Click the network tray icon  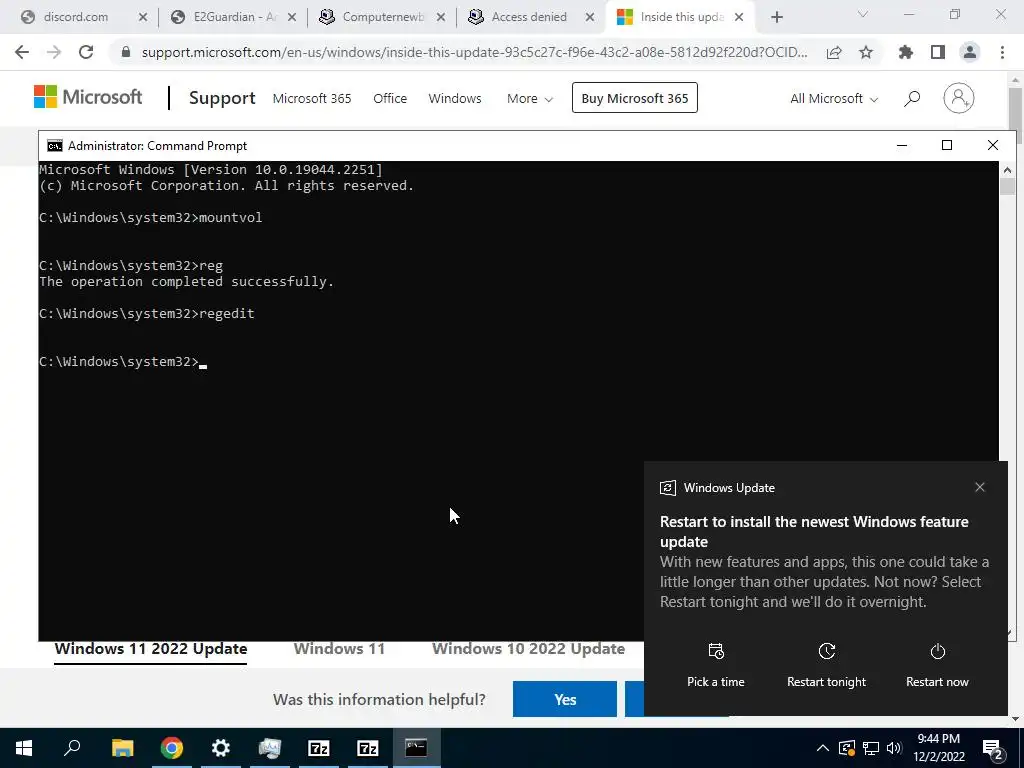tap(871, 748)
